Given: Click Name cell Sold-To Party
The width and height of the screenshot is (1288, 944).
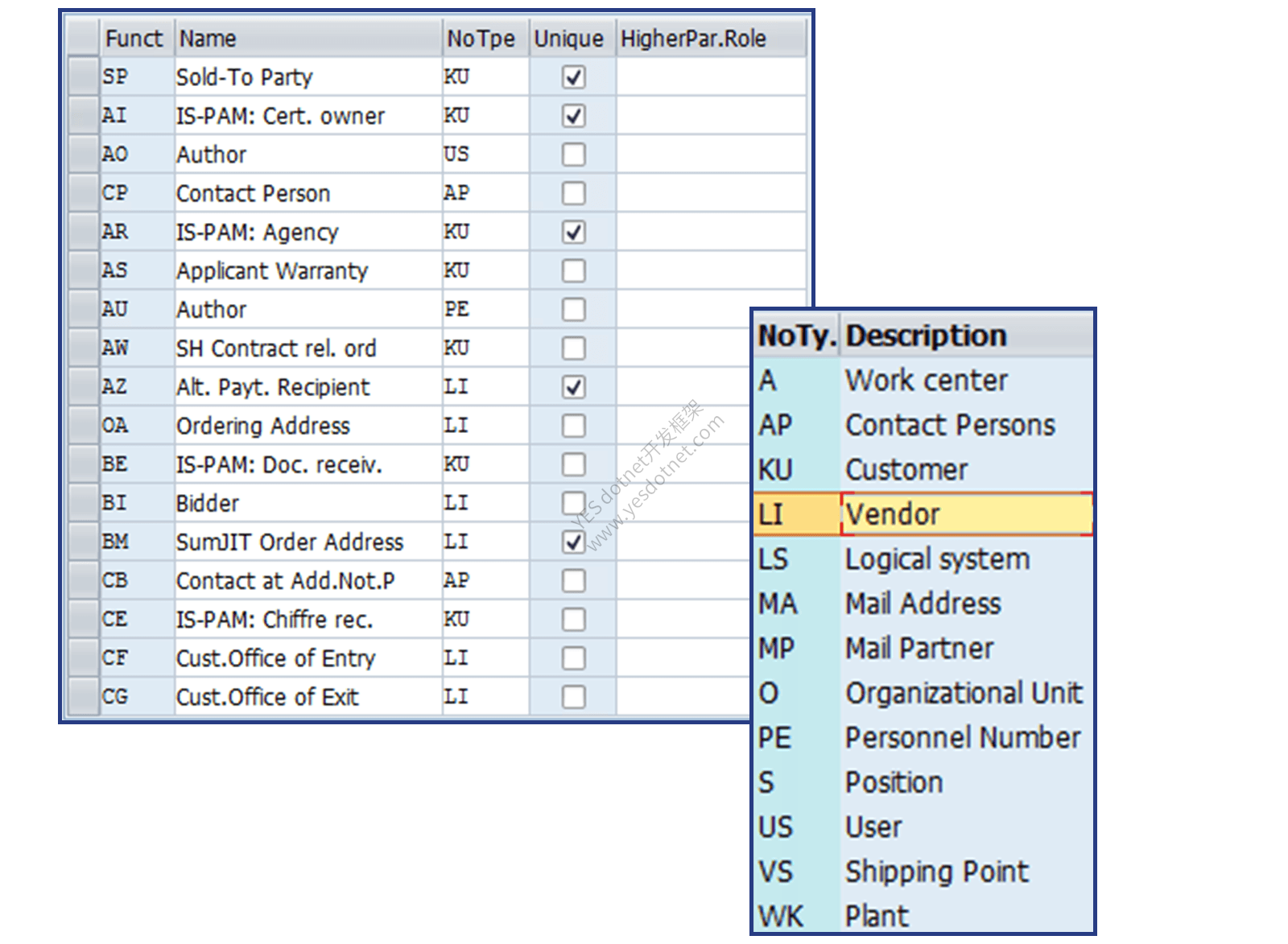Looking at the screenshot, I should pyautogui.click(x=308, y=77).
